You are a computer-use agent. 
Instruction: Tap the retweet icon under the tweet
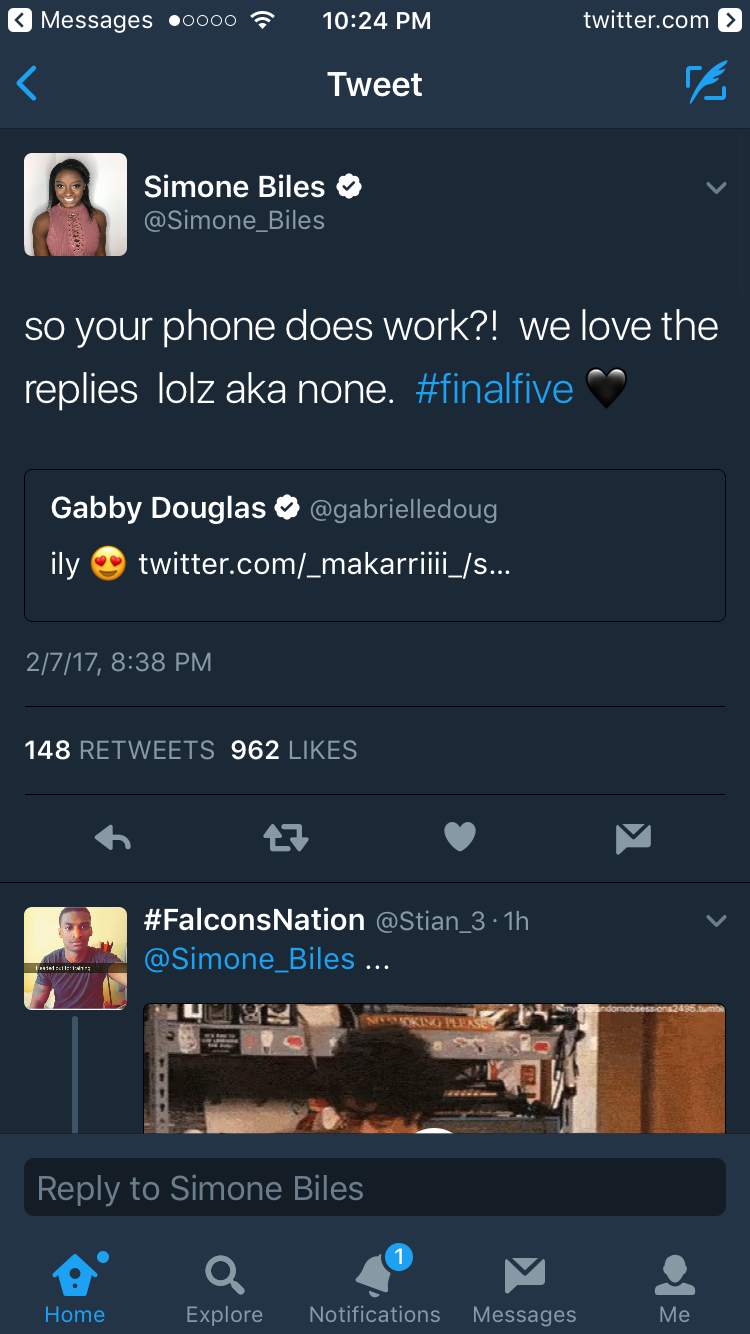(x=286, y=838)
